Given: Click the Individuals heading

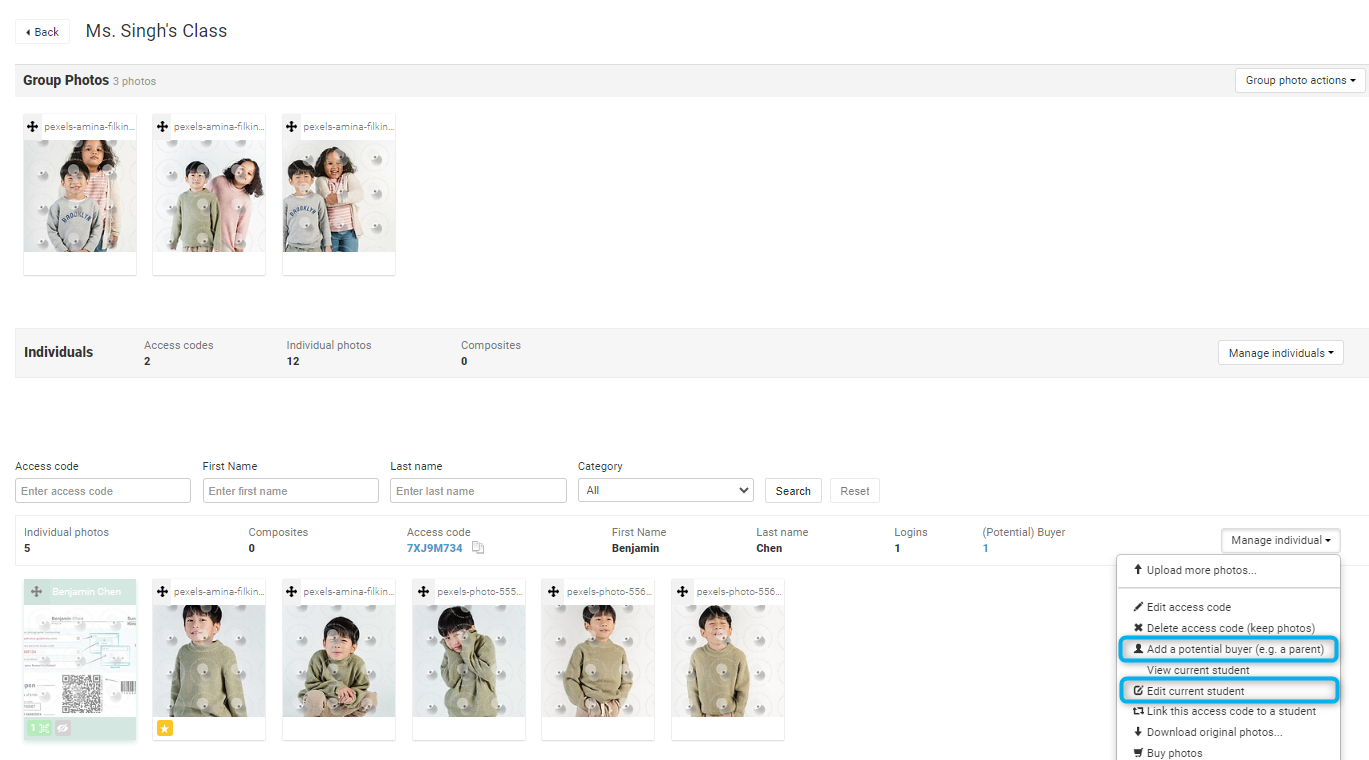Looking at the screenshot, I should 58,352.
